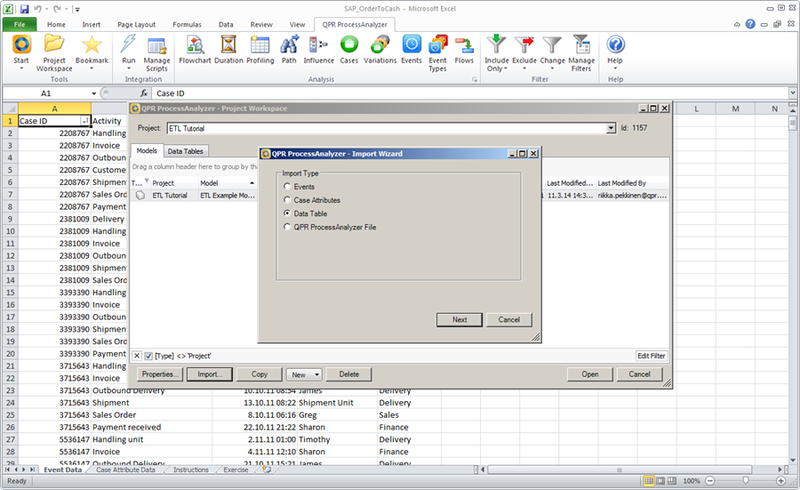Open the Name Box dropdown arrow
The height and width of the screenshot is (490, 800).
tap(93, 93)
